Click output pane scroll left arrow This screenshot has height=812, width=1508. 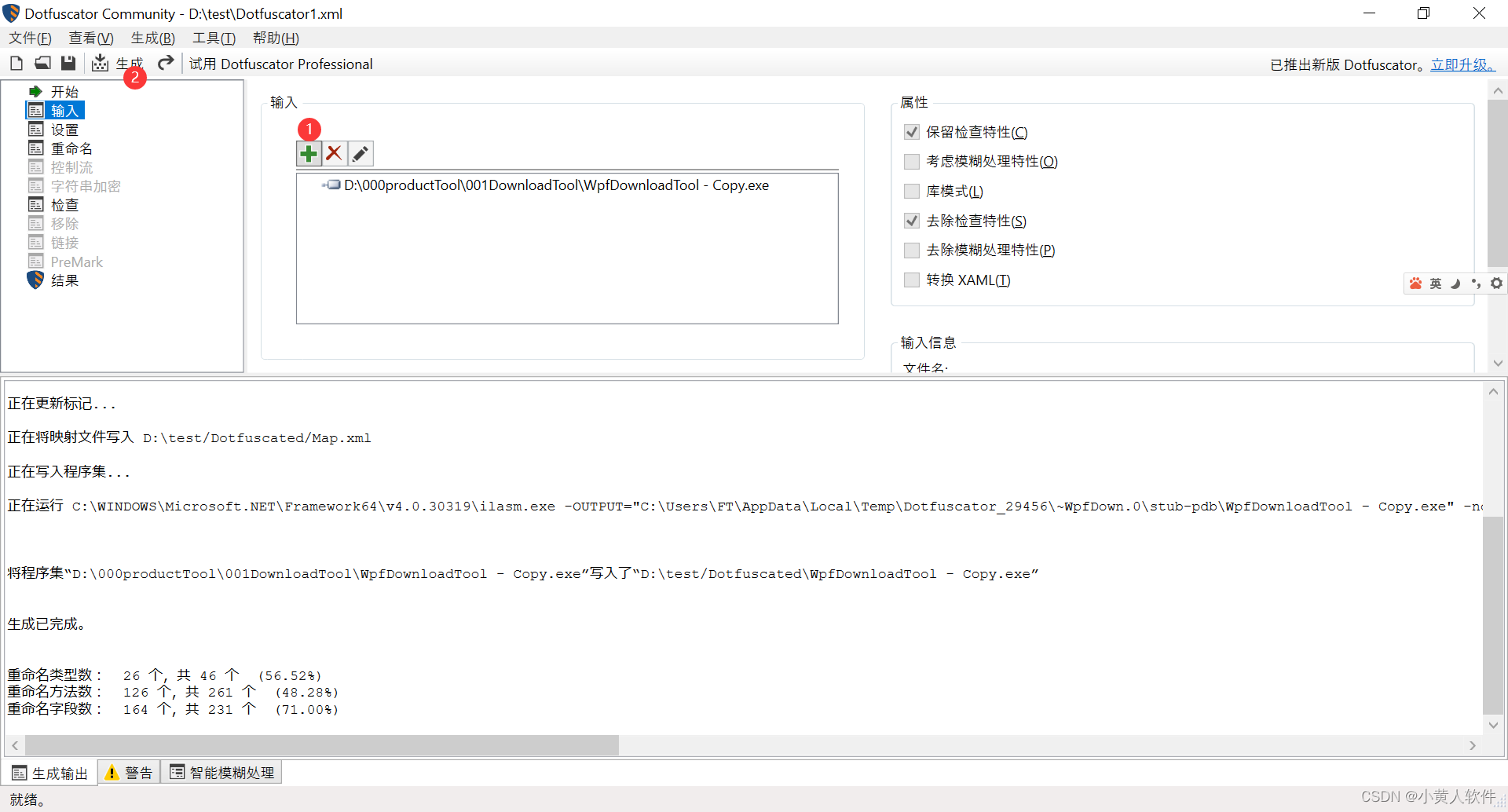[x=15, y=745]
